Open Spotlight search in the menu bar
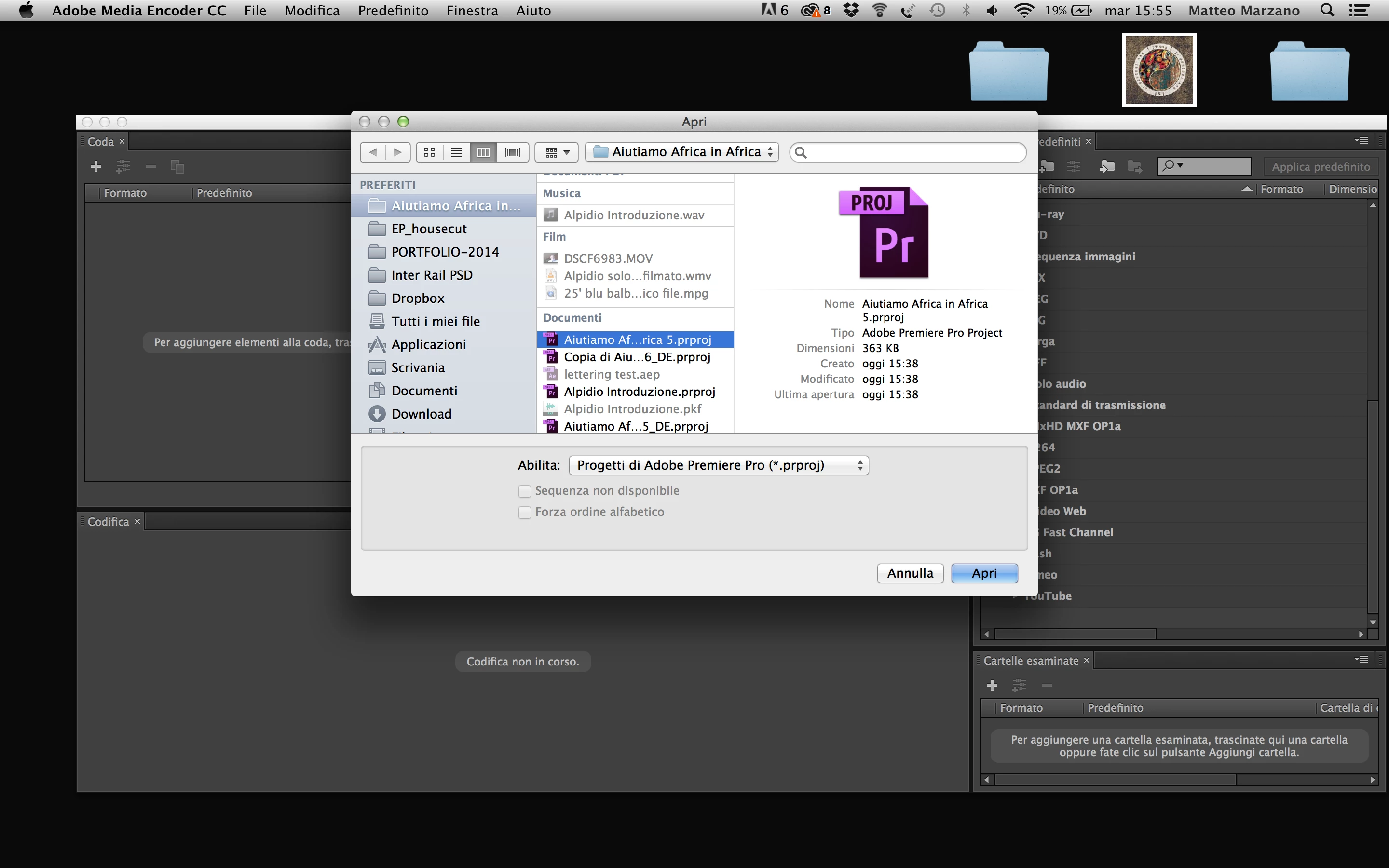1389x868 pixels. pos(1327,10)
